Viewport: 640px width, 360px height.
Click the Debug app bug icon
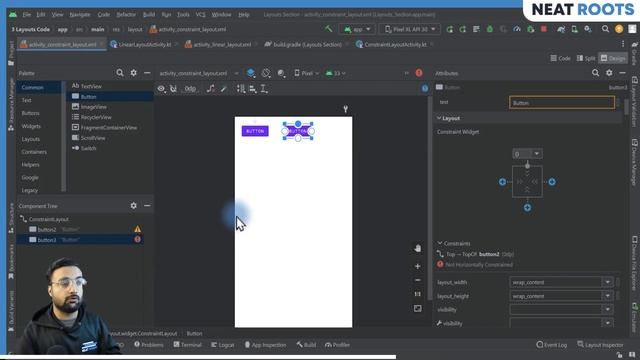click(x=490, y=29)
